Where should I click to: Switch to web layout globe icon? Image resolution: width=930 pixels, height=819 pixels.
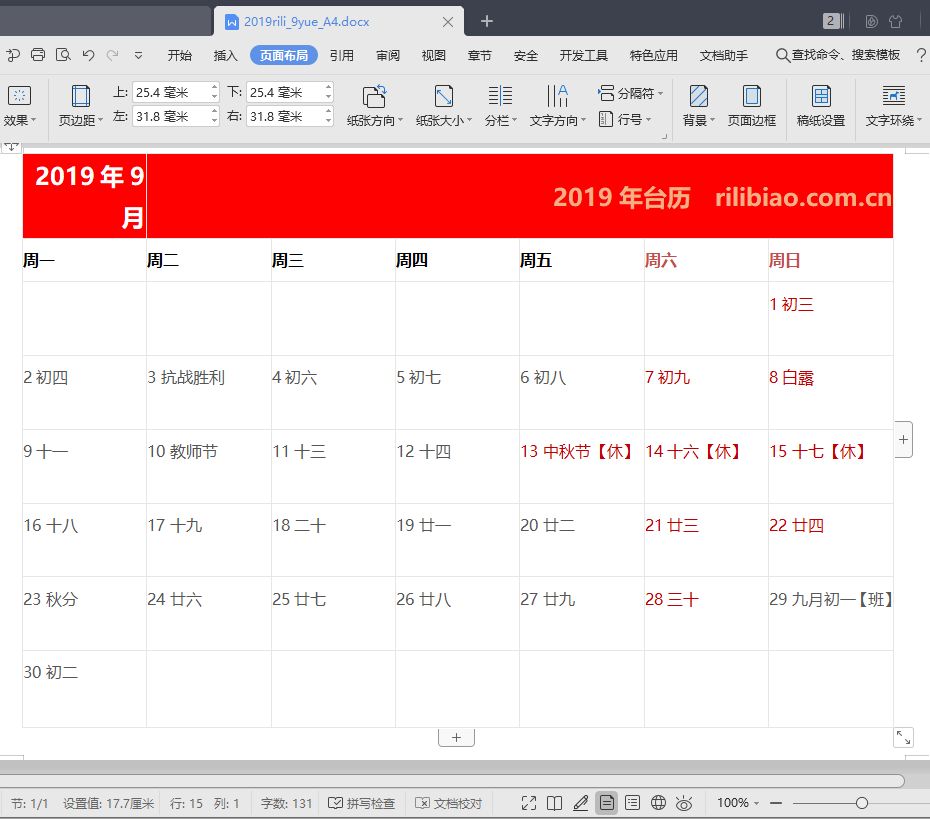point(658,803)
